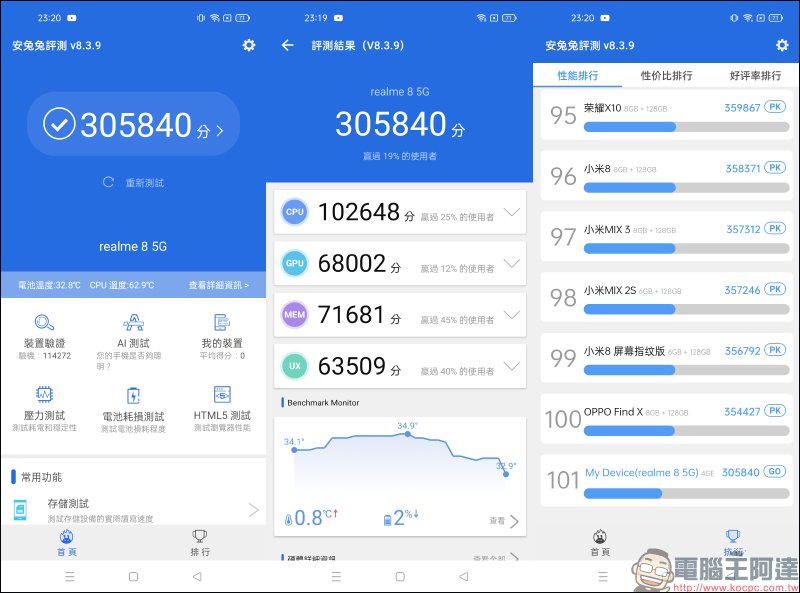This screenshot has width=800, height=593.
Task: Click 贏過 19% 的使用者 text
Action: [399, 156]
